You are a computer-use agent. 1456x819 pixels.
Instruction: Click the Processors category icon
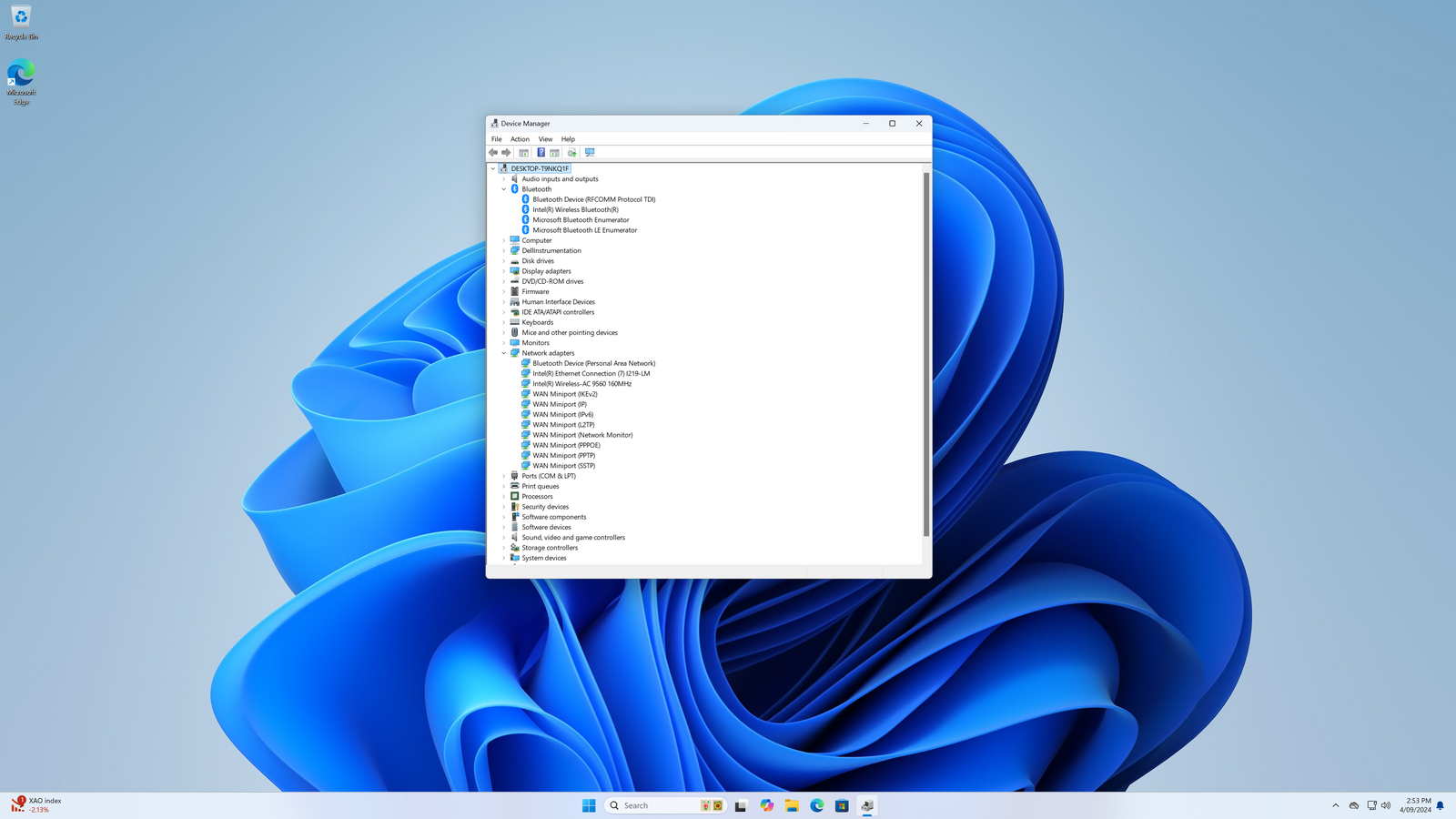pyautogui.click(x=515, y=497)
